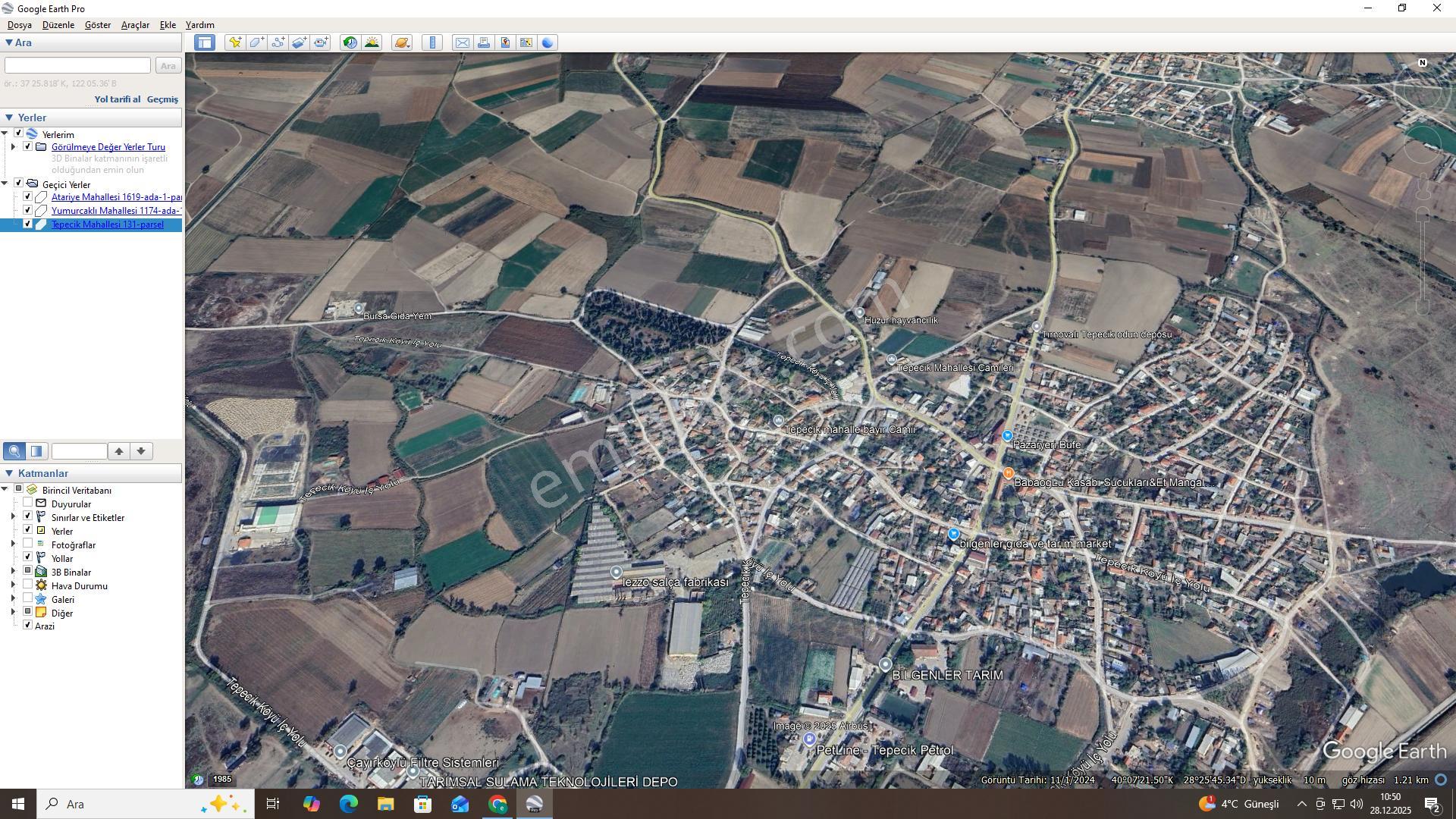Uncheck the Yollar layer checkbox

(28, 558)
